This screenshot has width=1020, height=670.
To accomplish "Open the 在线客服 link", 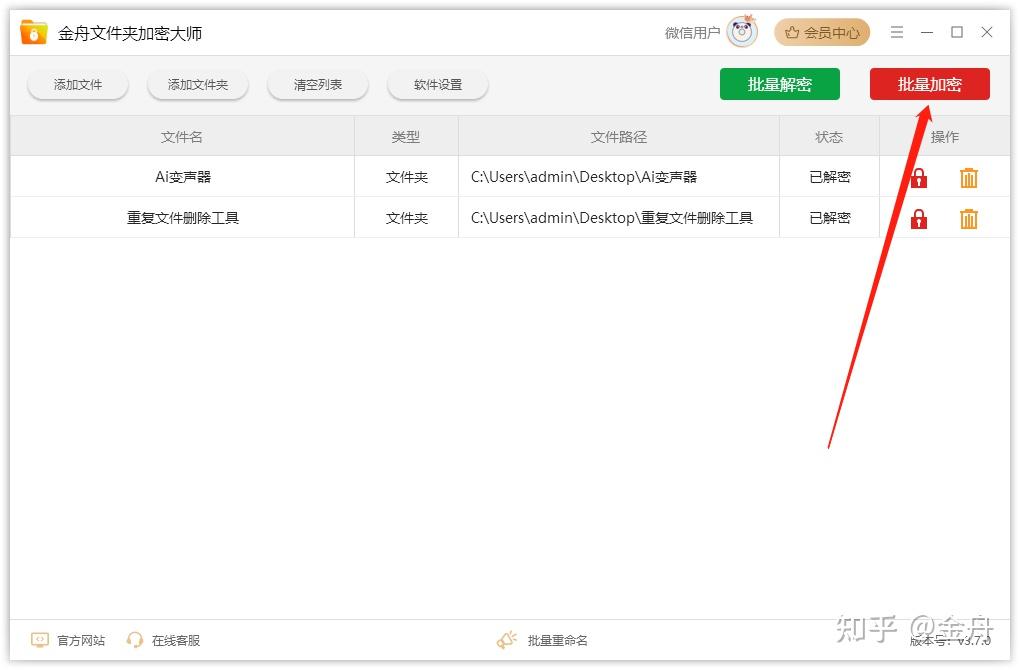I will (x=176, y=641).
